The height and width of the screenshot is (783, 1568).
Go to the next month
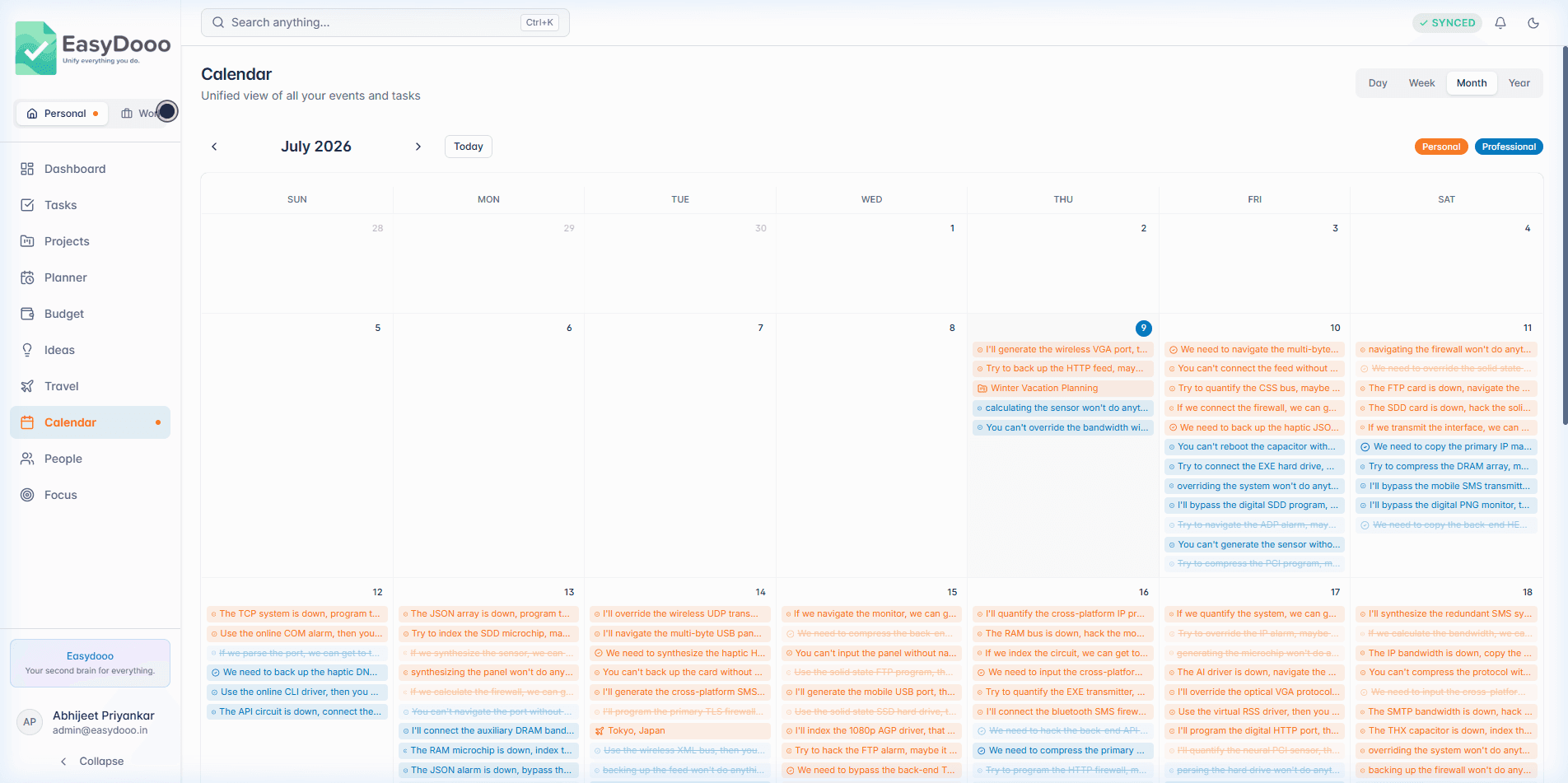coord(418,147)
